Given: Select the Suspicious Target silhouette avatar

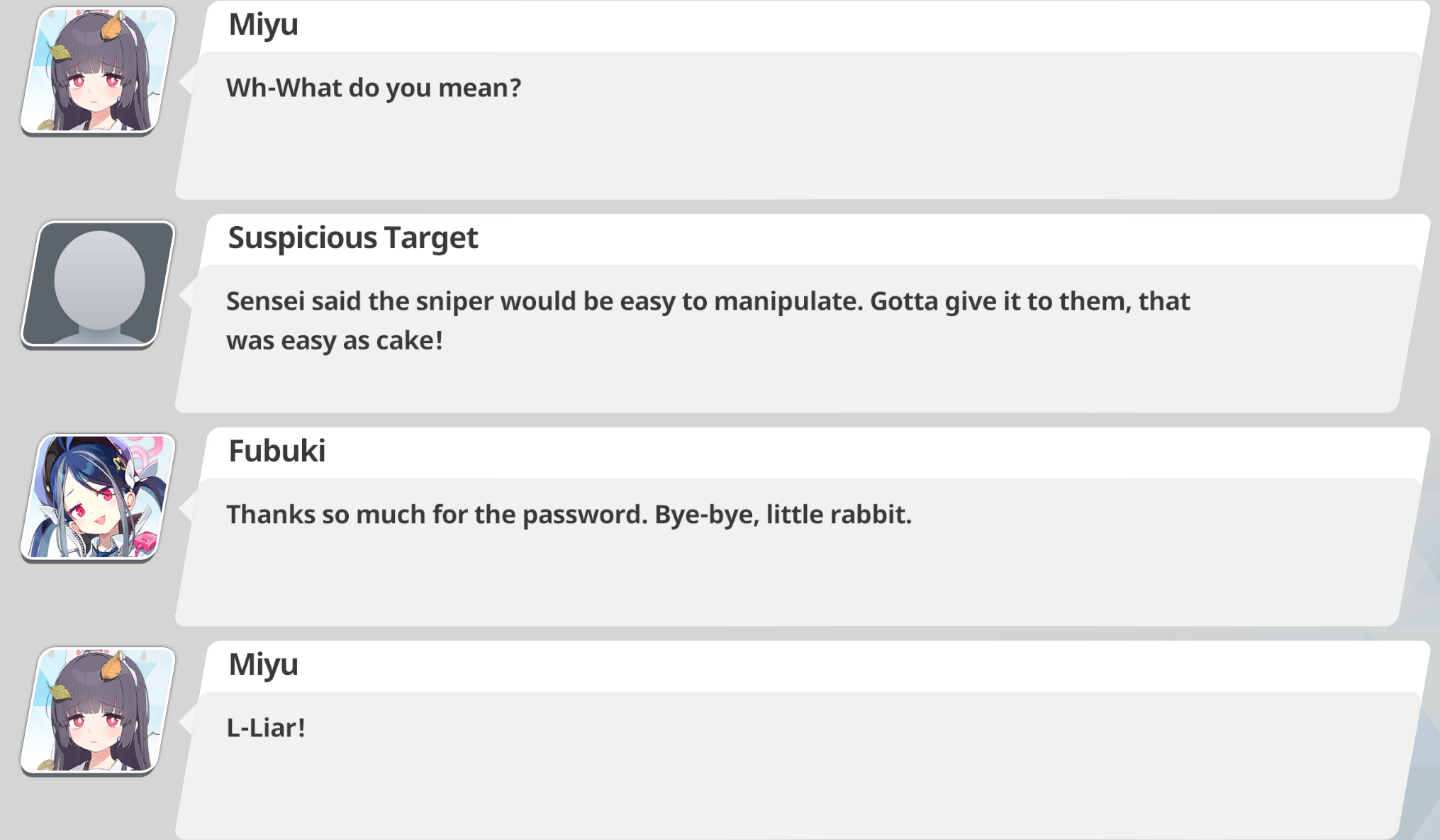Looking at the screenshot, I should tap(98, 284).
